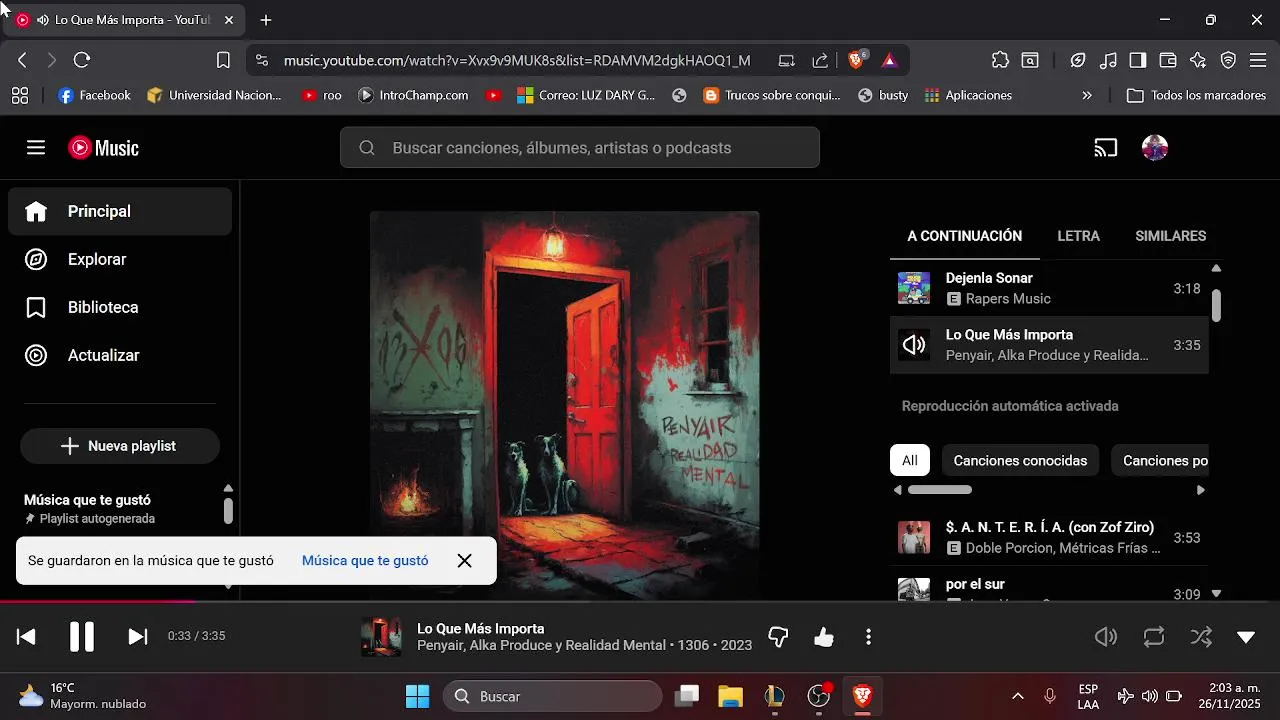Toggle shuffle playback
Image resolution: width=1280 pixels, height=720 pixels.
point(1201,637)
